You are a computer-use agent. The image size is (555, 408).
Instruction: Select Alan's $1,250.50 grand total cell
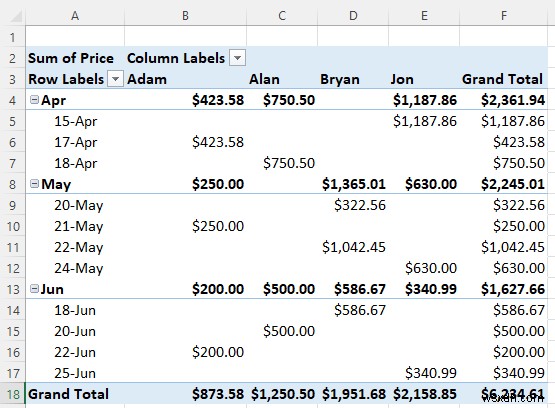(x=282, y=394)
